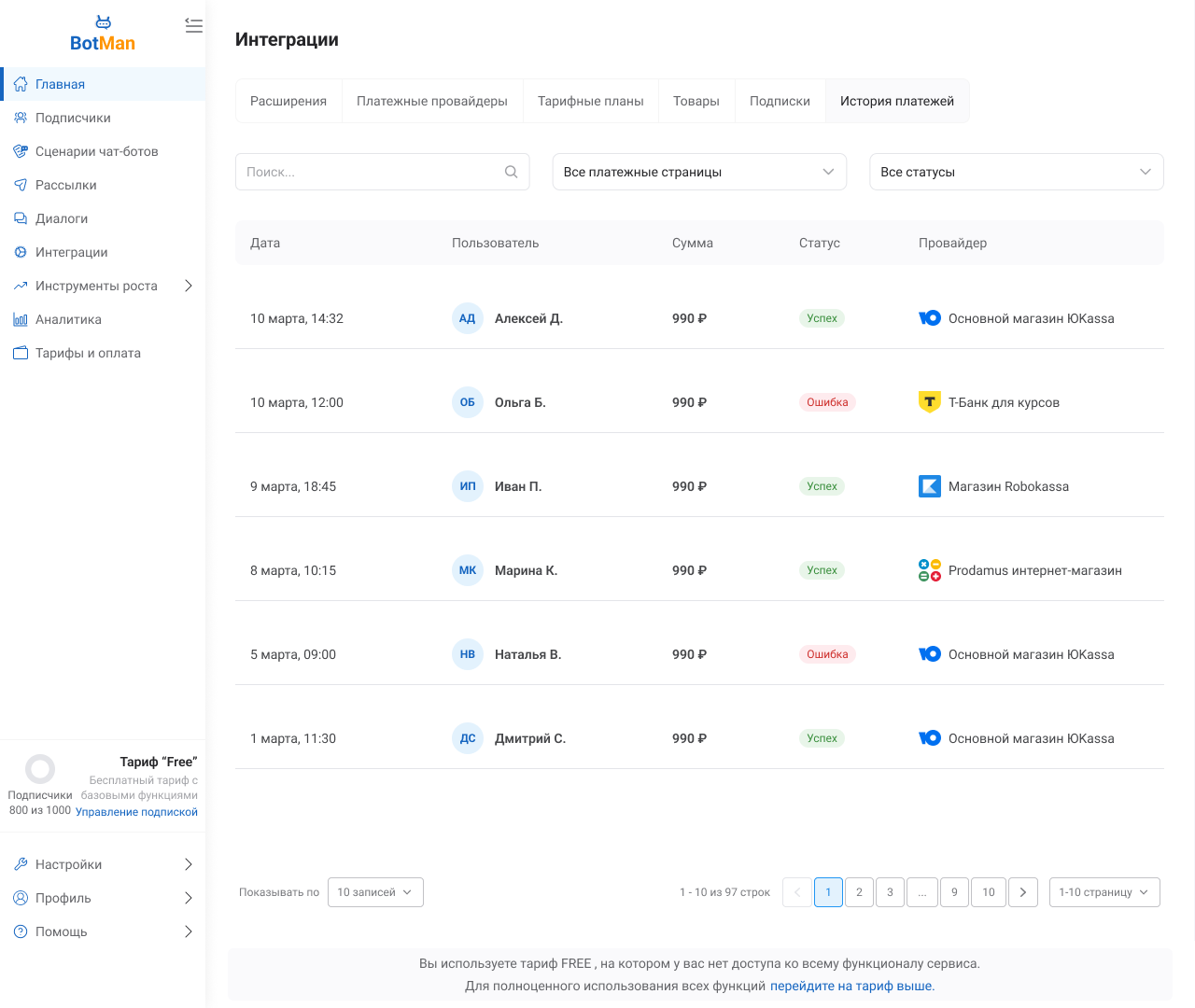
Task: Click the Т-Банк shield logo icon
Action: click(x=929, y=402)
